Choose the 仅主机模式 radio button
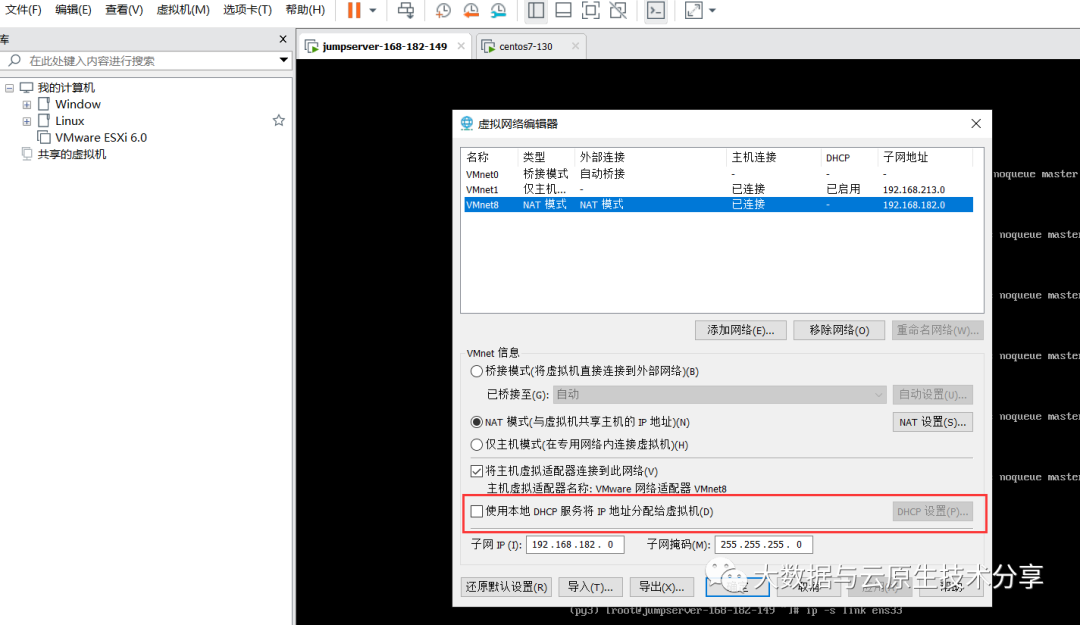The width and height of the screenshot is (1080, 625). tap(476, 444)
